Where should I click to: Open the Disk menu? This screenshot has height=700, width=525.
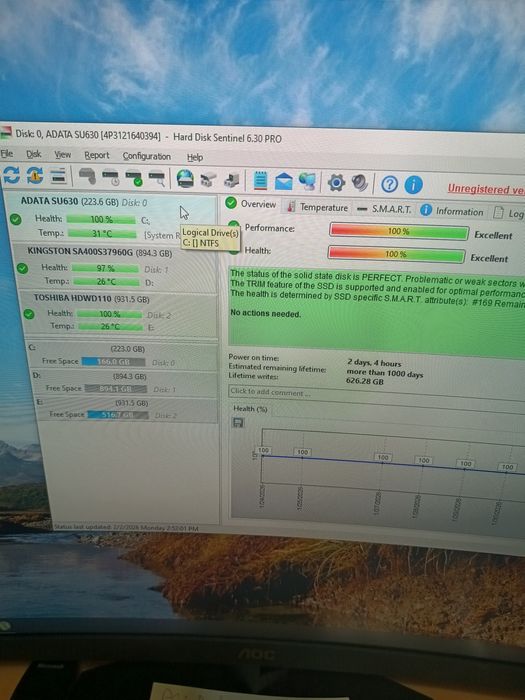[33, 154]
